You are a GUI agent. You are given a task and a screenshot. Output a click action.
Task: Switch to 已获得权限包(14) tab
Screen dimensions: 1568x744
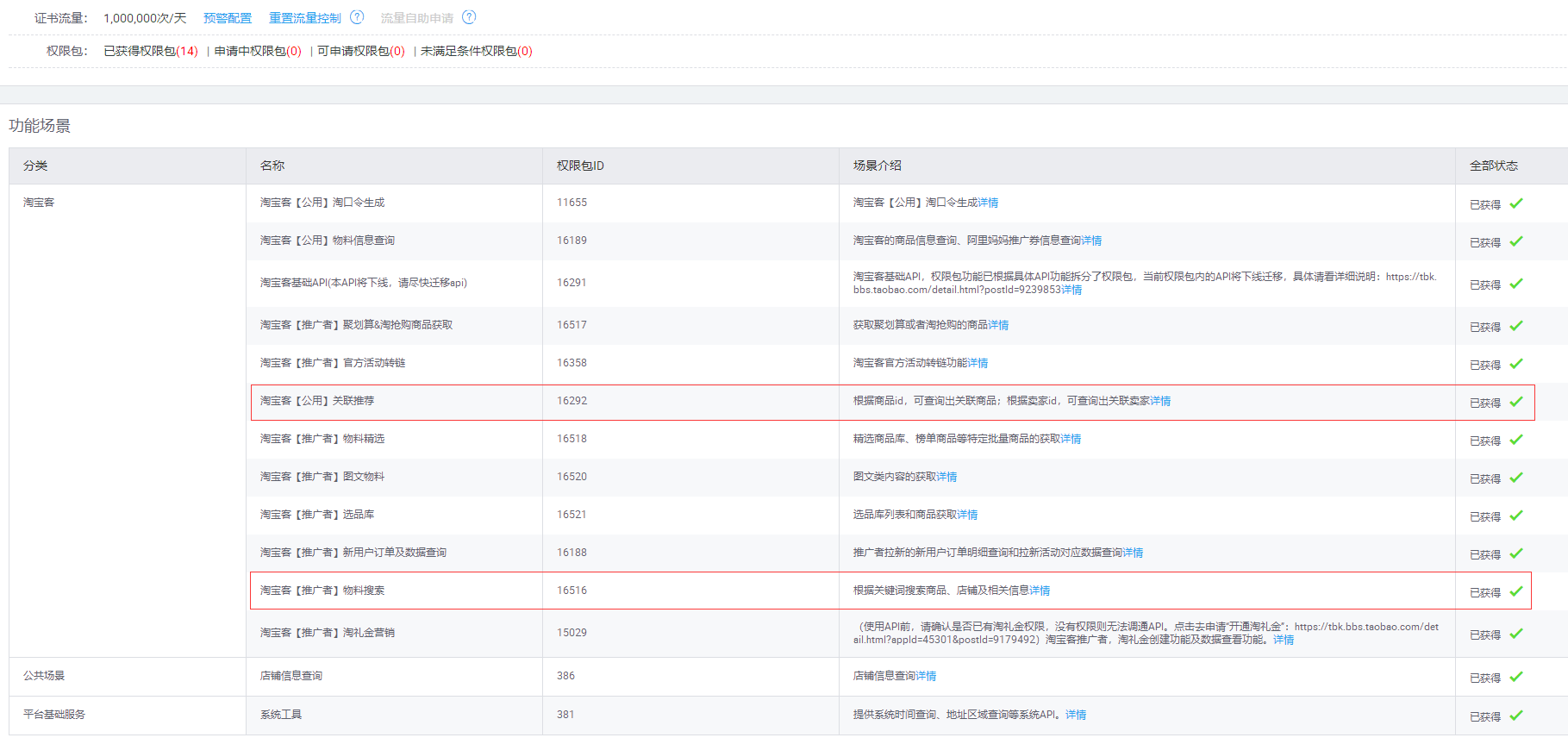[151, 51]
